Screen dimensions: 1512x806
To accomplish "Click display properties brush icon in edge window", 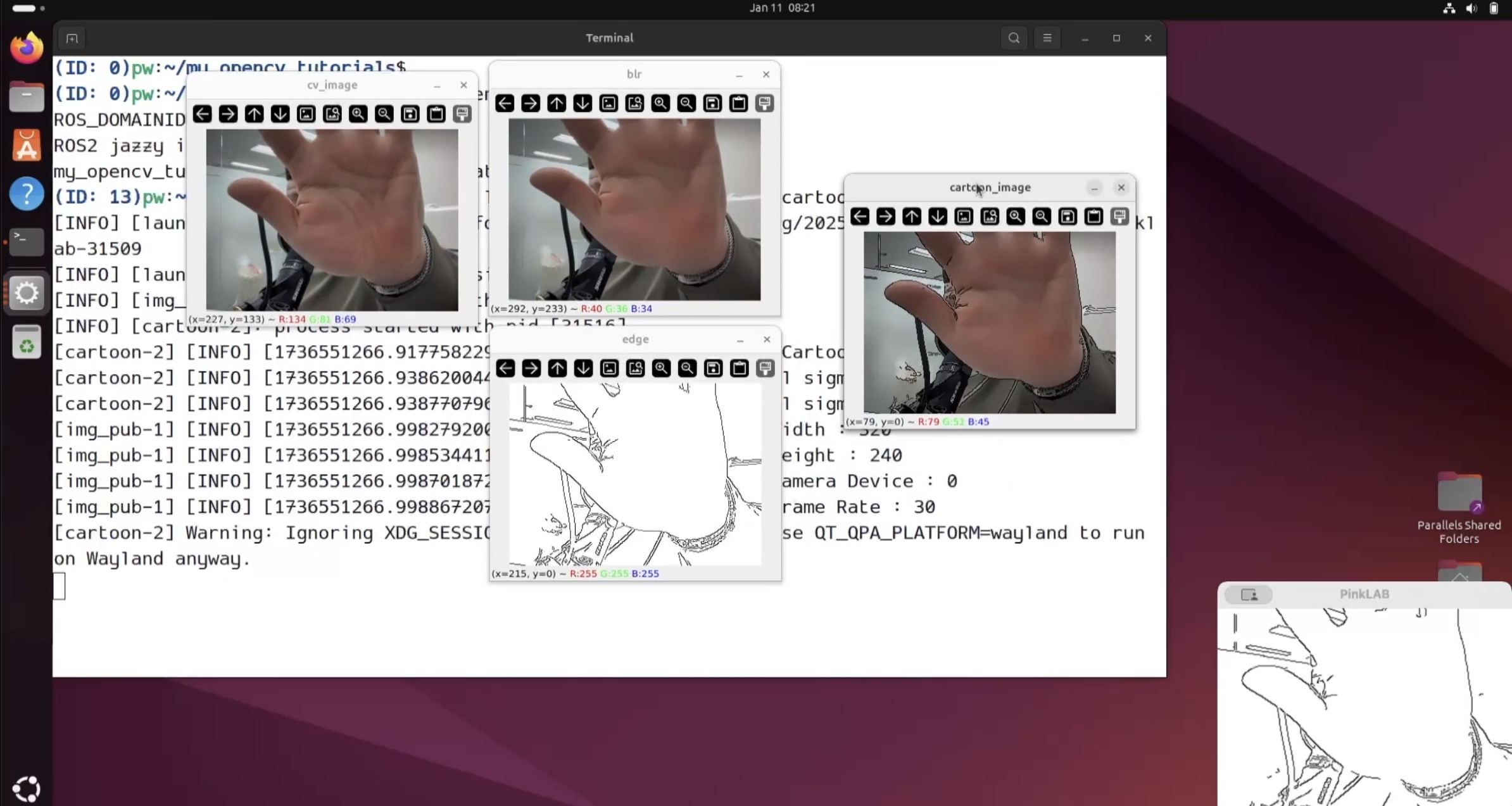I will [x=765, y=368].
